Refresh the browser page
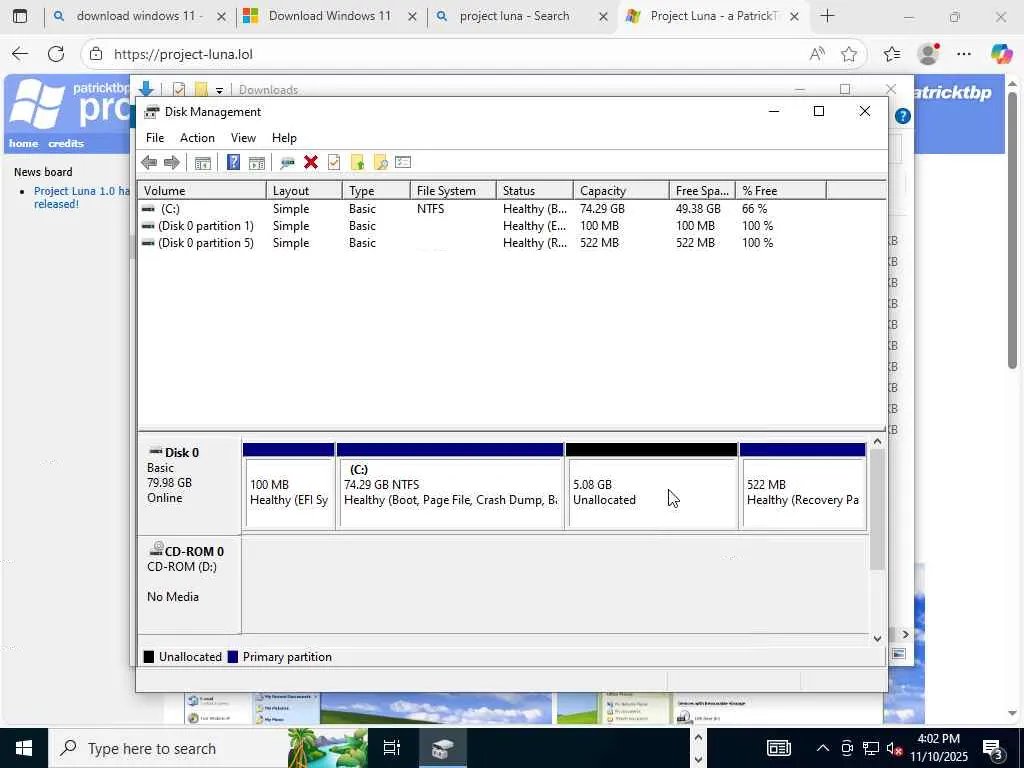 pos(56,54)
